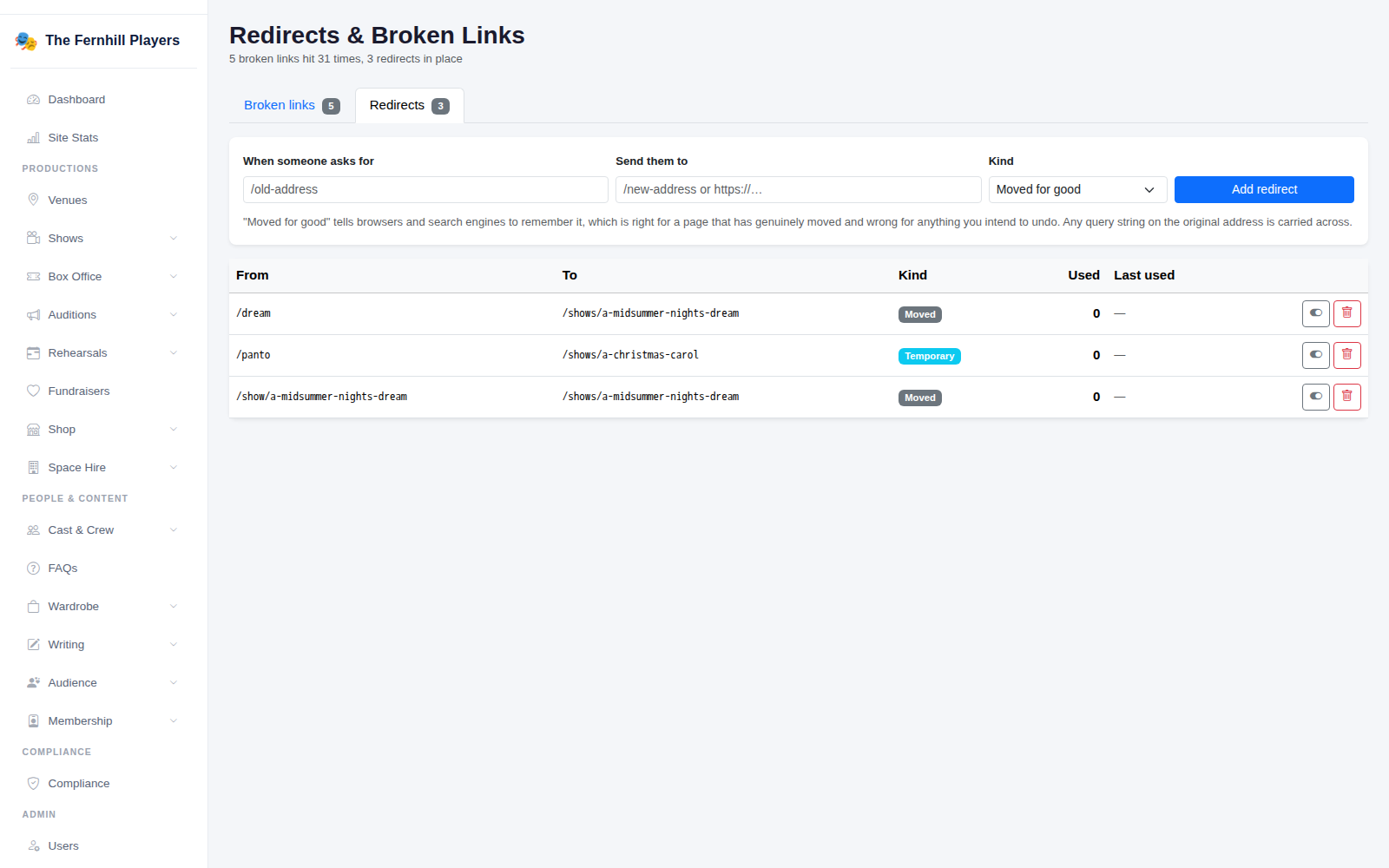Delete the /show/a-midsummer-nights-dream redirect
This screenshot has width=1389, height=868.
click(x=1346, y=397)
